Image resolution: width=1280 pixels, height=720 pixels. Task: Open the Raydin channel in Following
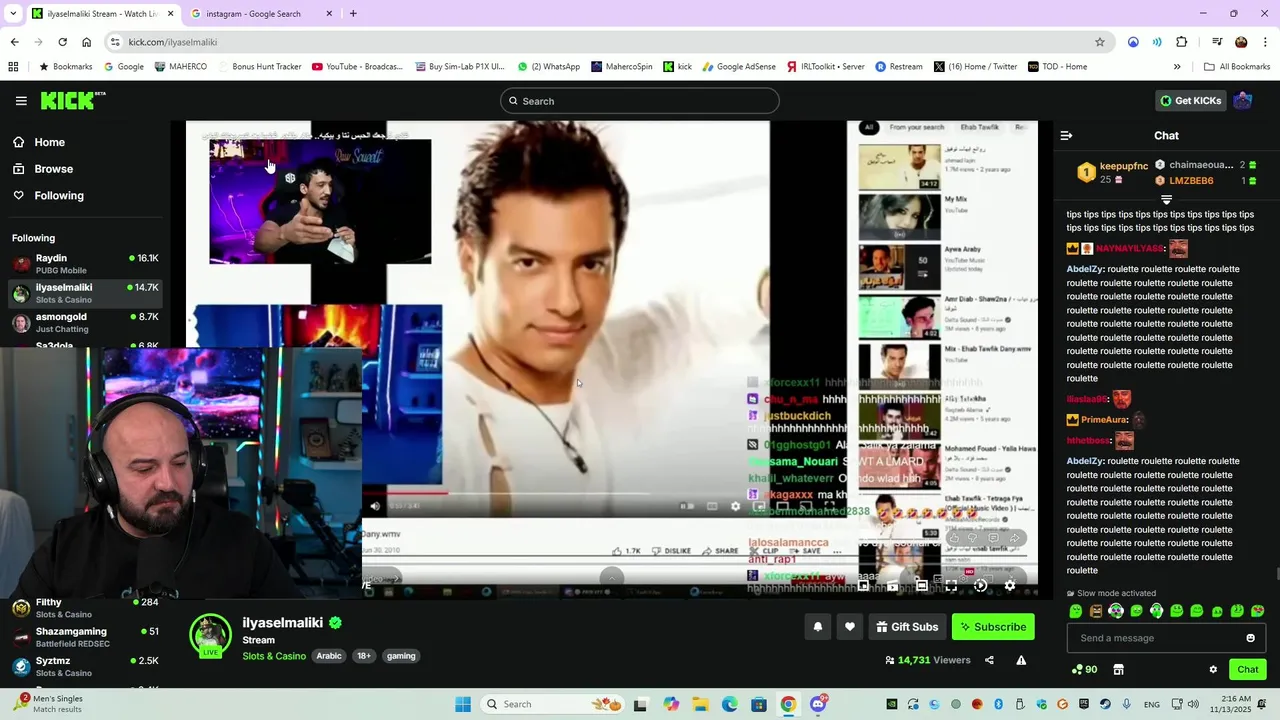[x=85, y=264]
